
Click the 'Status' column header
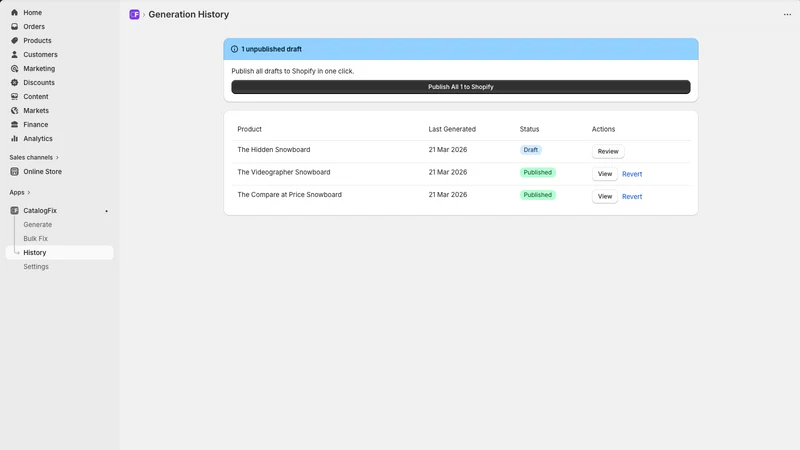pyautogui.click(x=529, y=129)
